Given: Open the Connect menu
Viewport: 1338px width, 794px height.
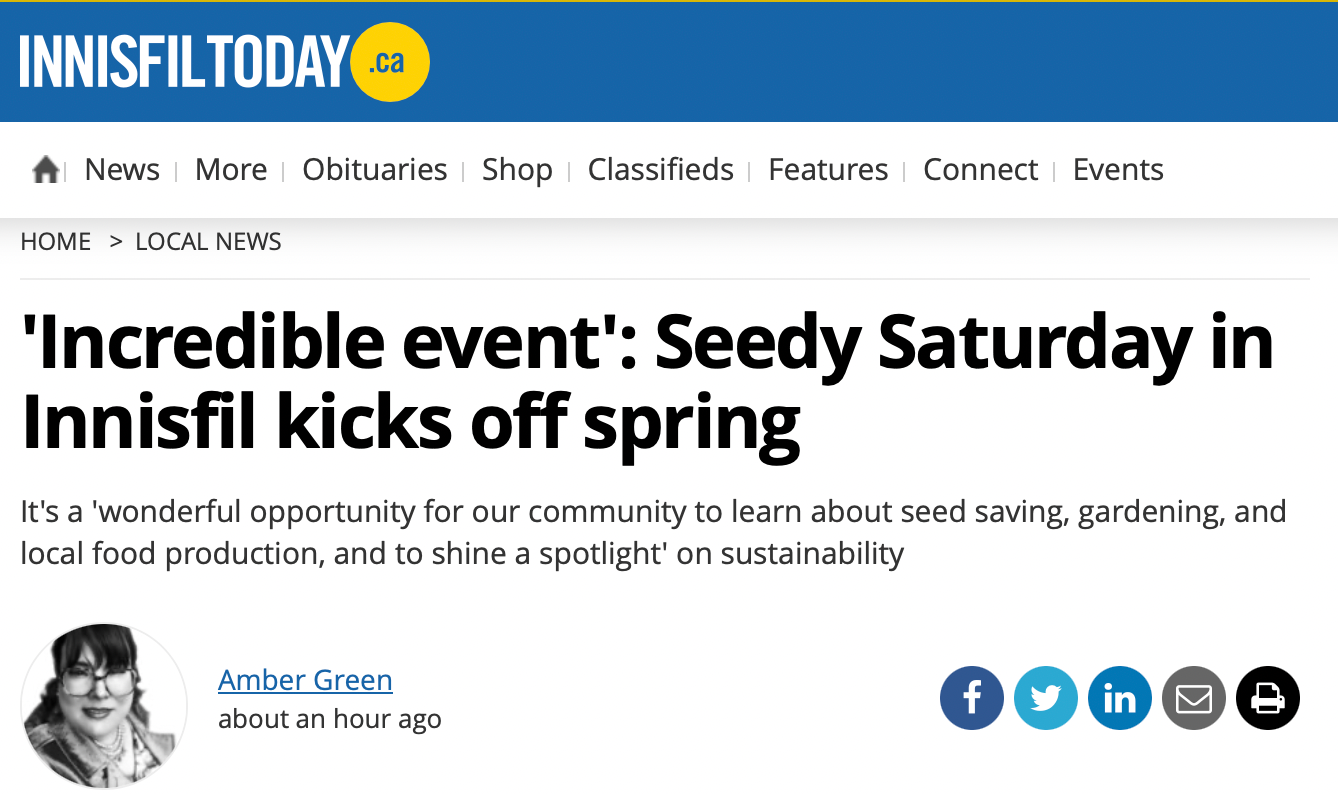Looking at the screenshot, I should [x=981, y=170].
